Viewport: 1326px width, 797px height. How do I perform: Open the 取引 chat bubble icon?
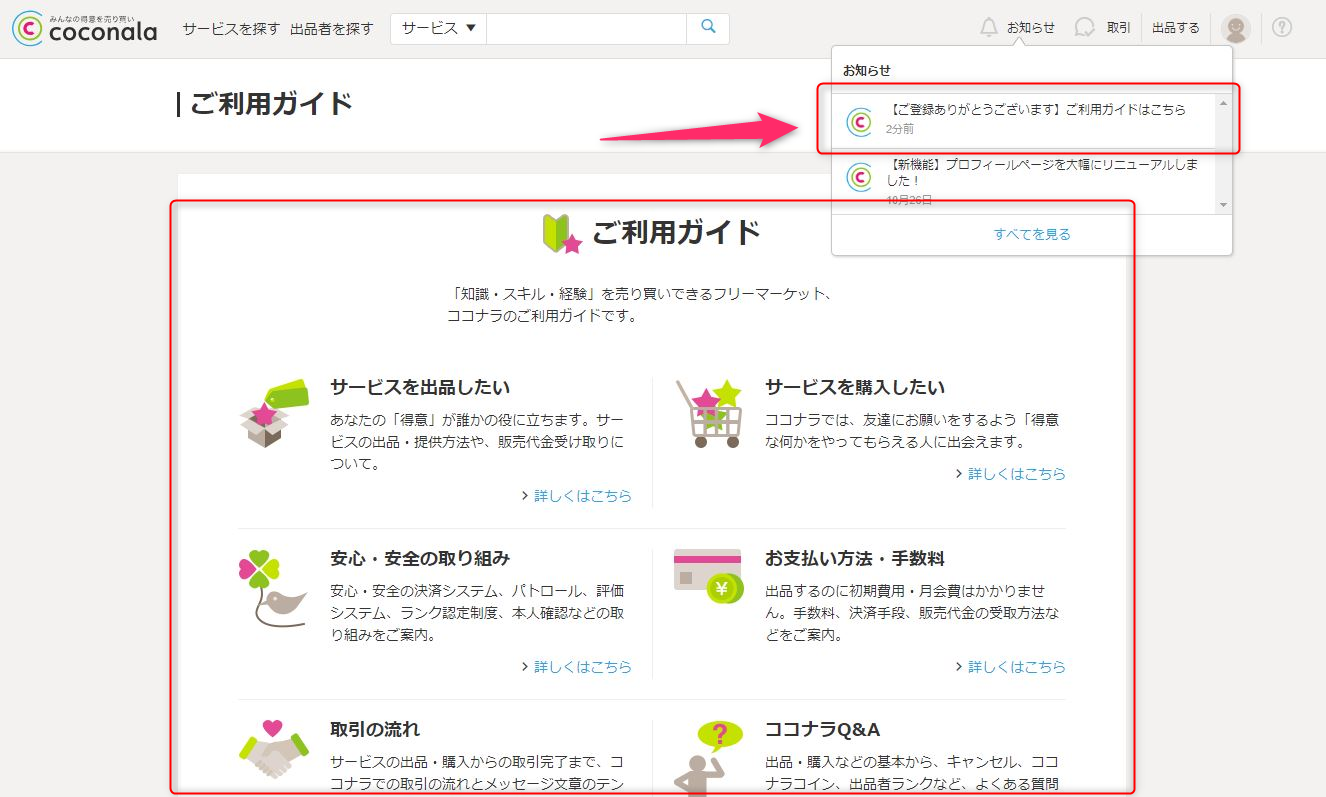(1084, 28)
